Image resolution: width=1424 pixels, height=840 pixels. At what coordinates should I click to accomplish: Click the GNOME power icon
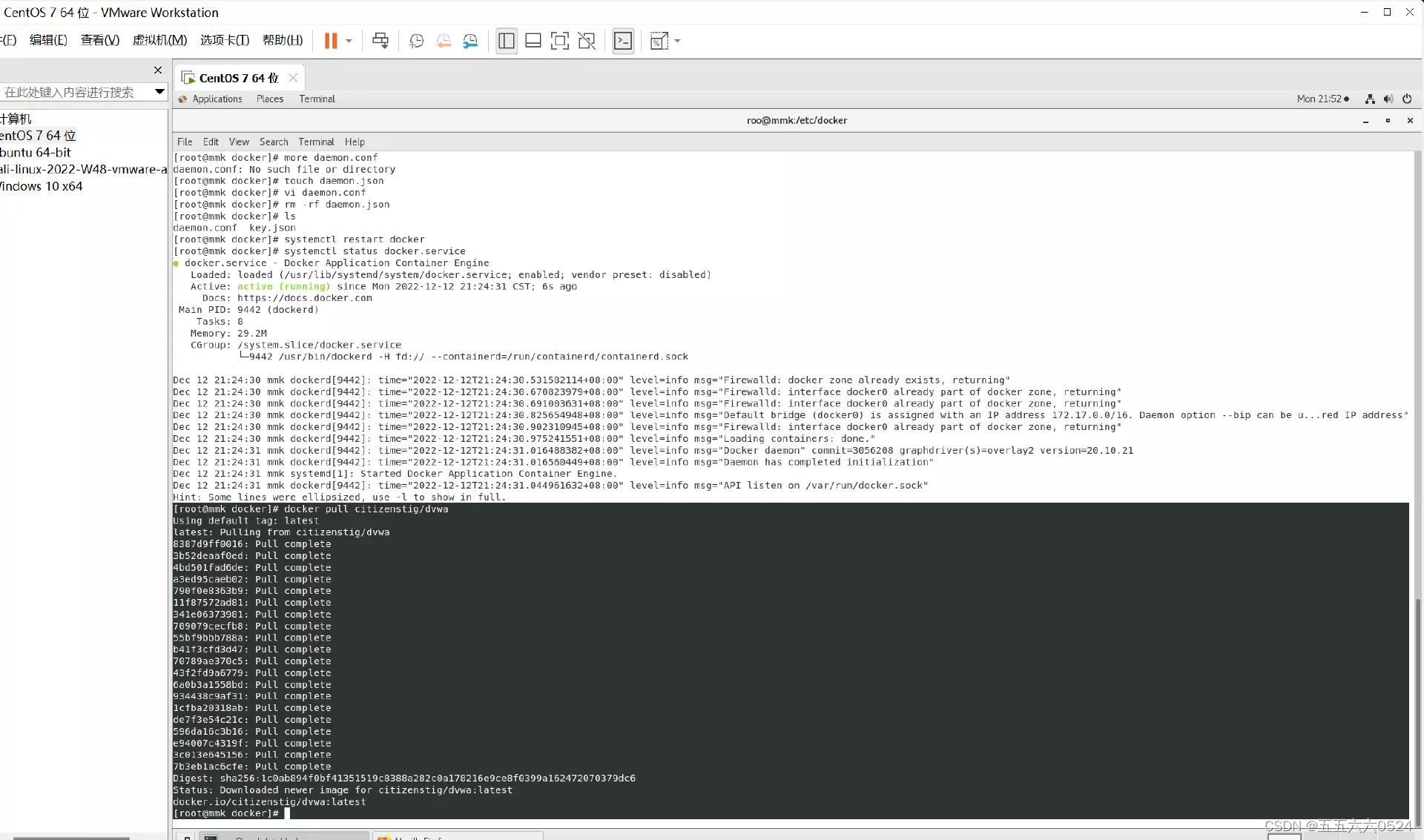pyautogui.click(x=1407, y=99)
